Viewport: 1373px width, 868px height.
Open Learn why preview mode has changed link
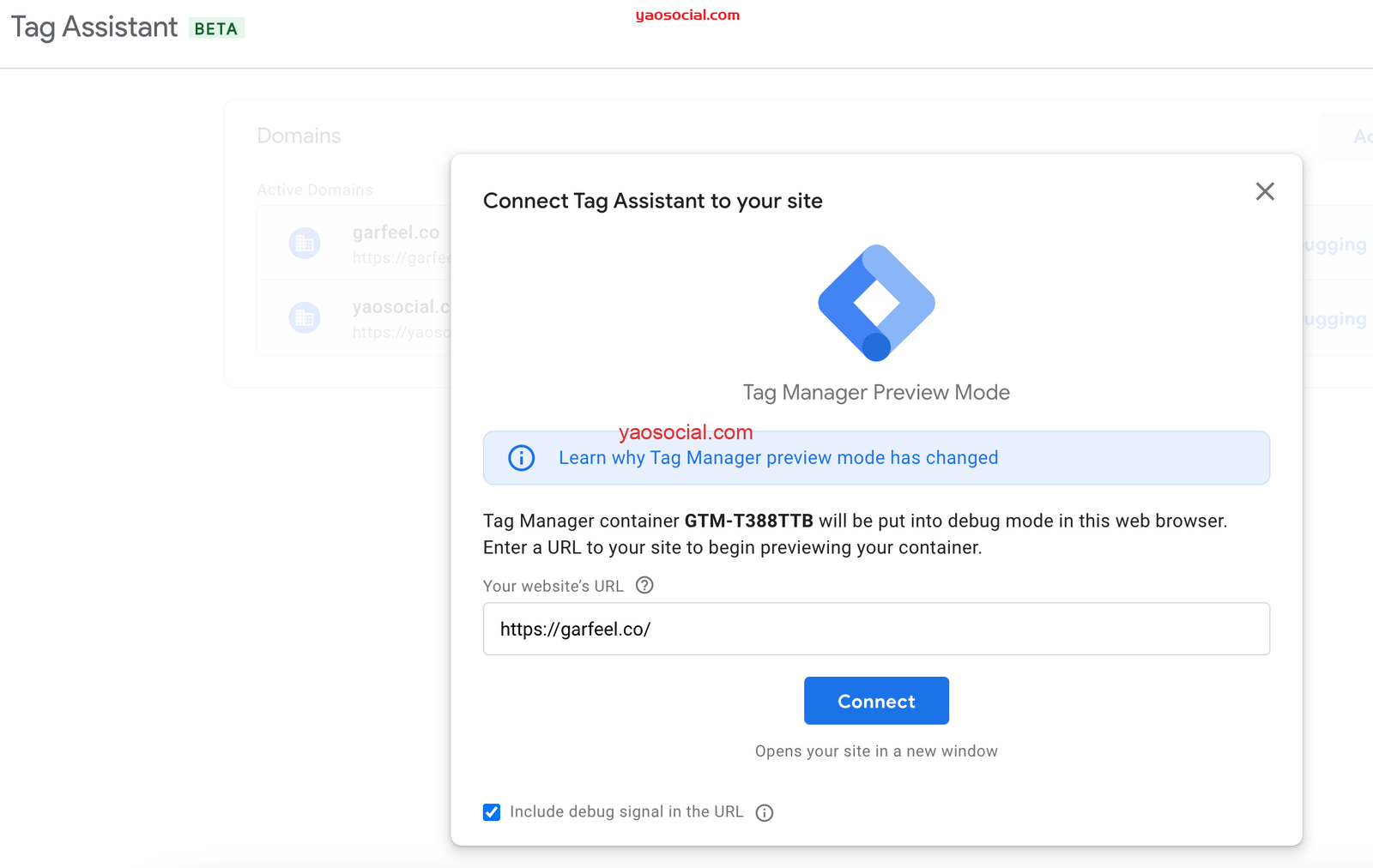[777, 458]
